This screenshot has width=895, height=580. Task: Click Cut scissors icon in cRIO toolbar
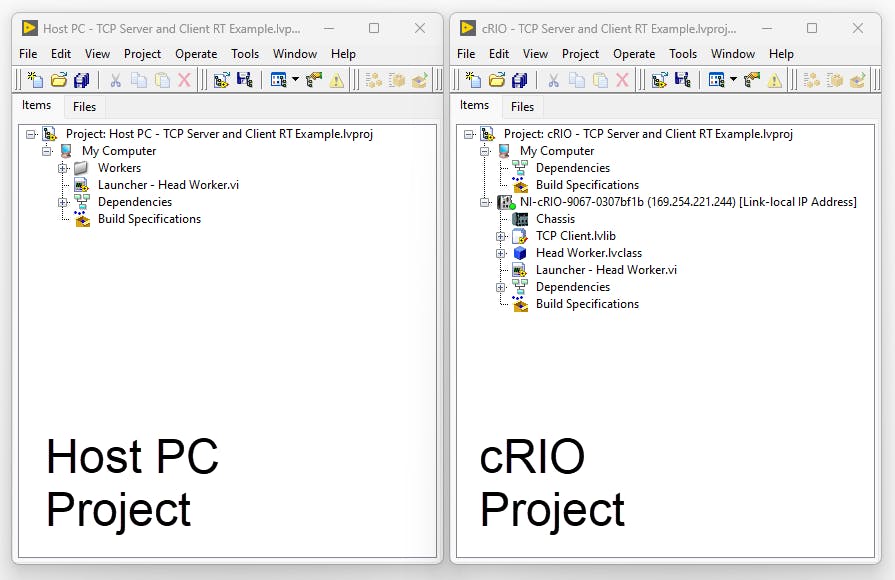tap(554, 80)
